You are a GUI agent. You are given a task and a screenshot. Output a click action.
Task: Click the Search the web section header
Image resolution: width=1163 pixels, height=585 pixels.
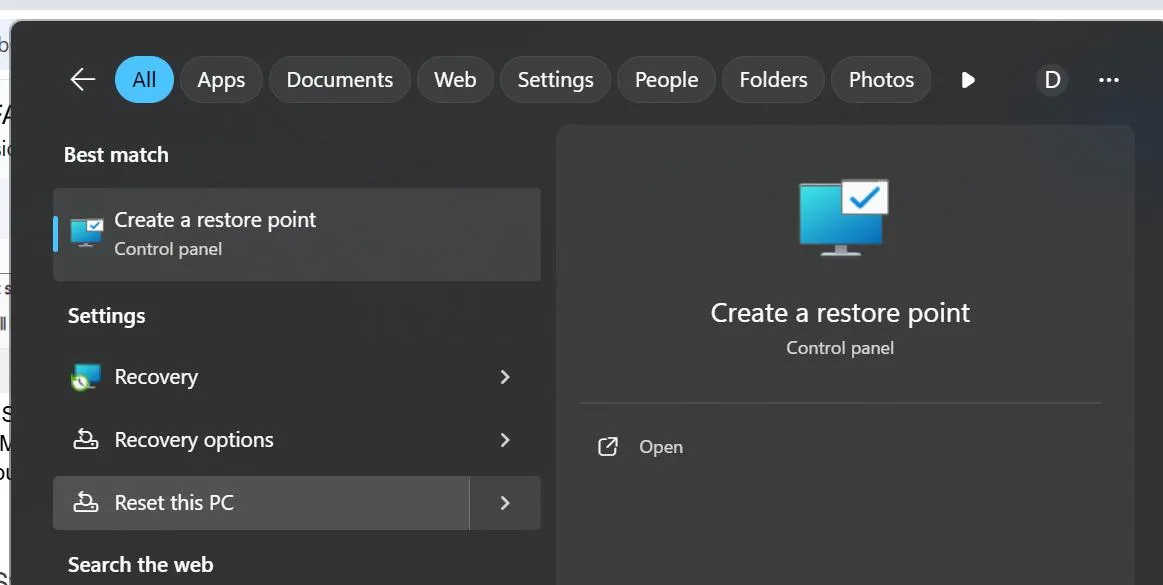point(140,564)
